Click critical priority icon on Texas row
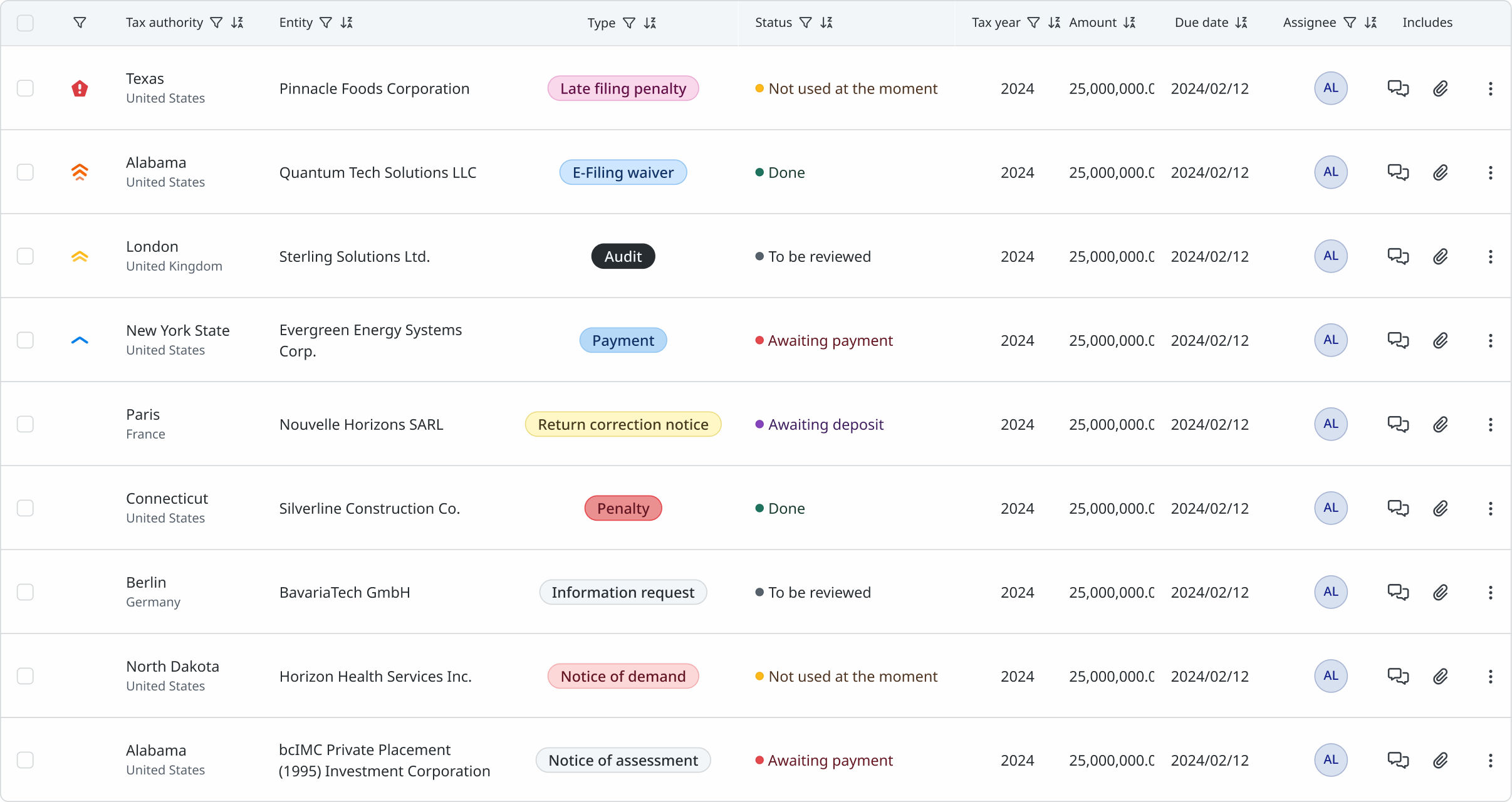The height and width of the screenshot is (802, 1512). click(x=80, y=88)
